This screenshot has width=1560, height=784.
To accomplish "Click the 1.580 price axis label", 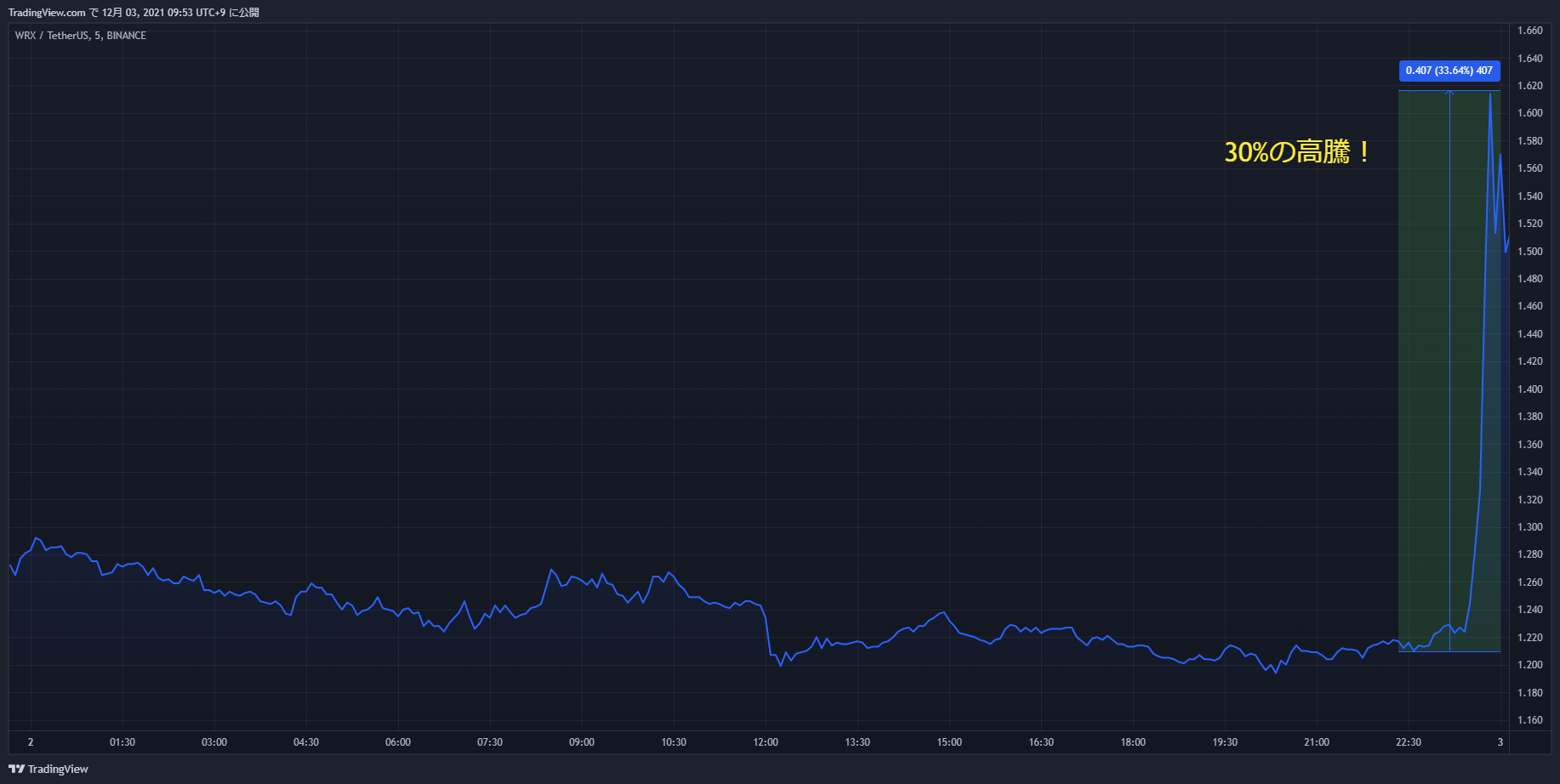I will pyautogui.click(x=1530, y=141).
